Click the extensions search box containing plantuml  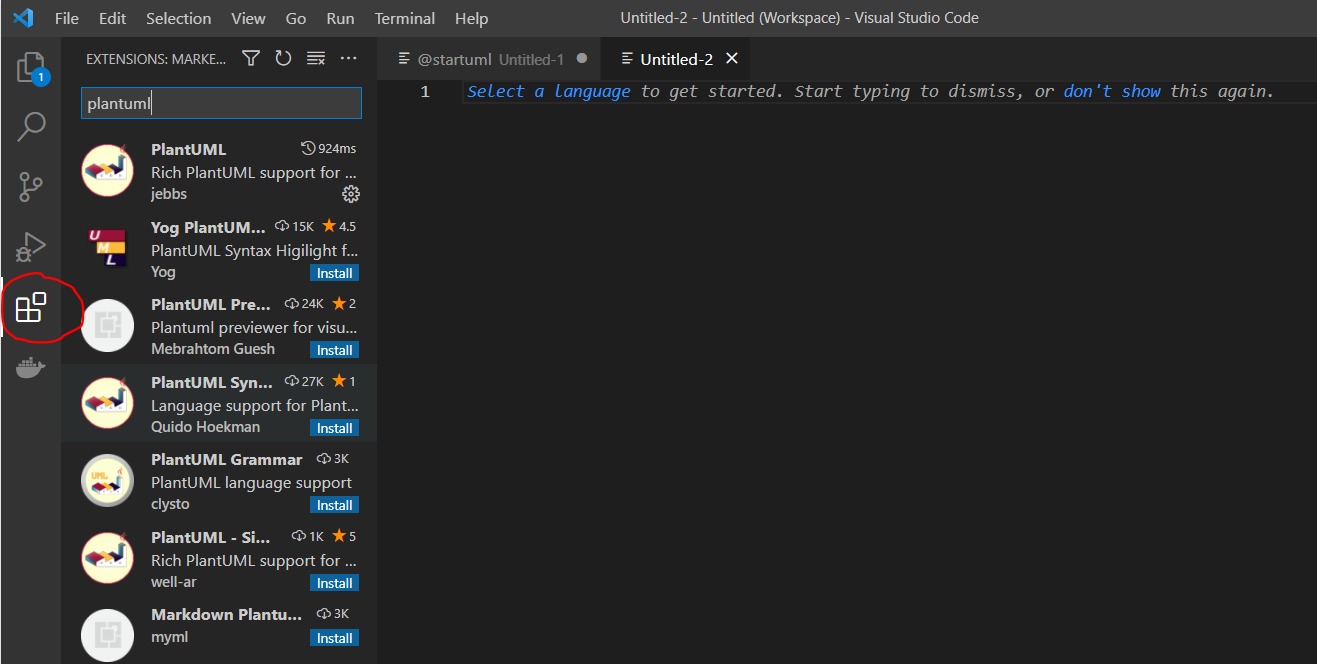[x=221, y=104]
